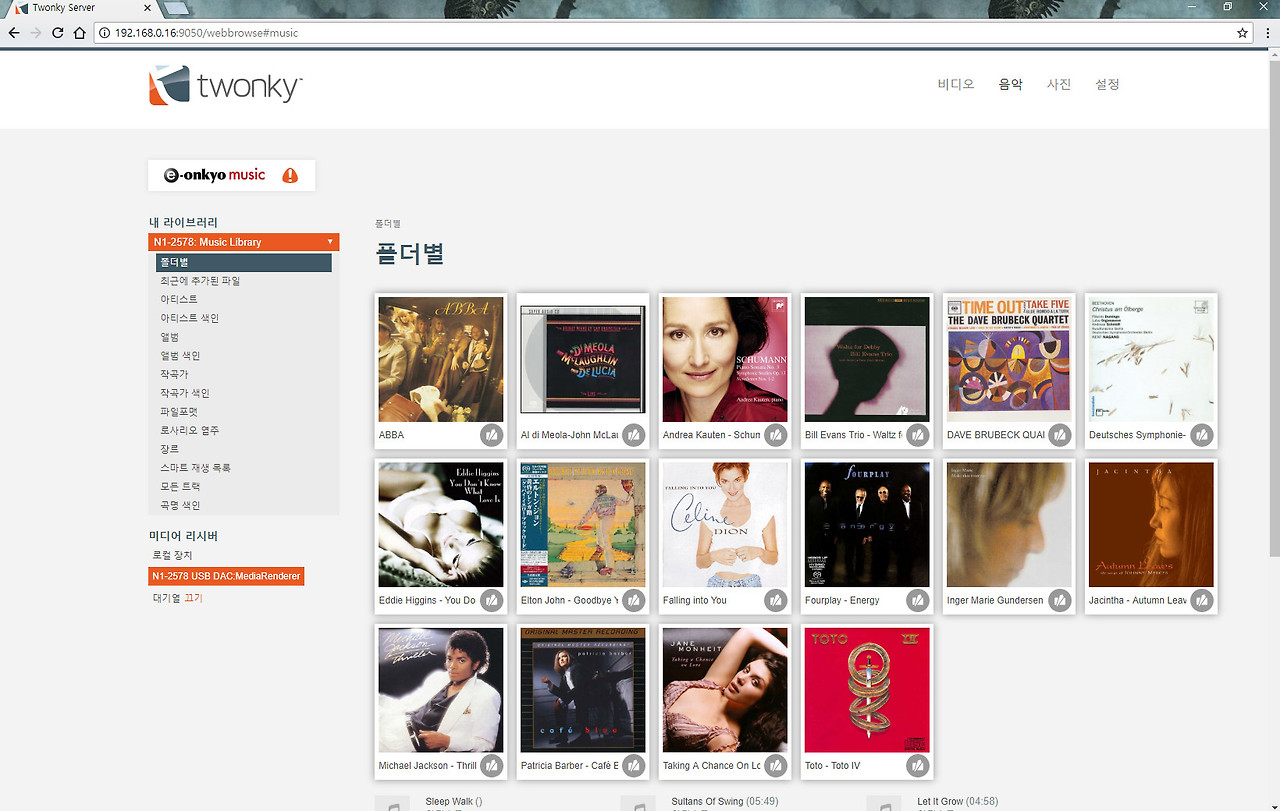Viewport: 1280px width, 811px height.
Task: Open the Michael Jackson Thriller cover
Action: (441, 690)
